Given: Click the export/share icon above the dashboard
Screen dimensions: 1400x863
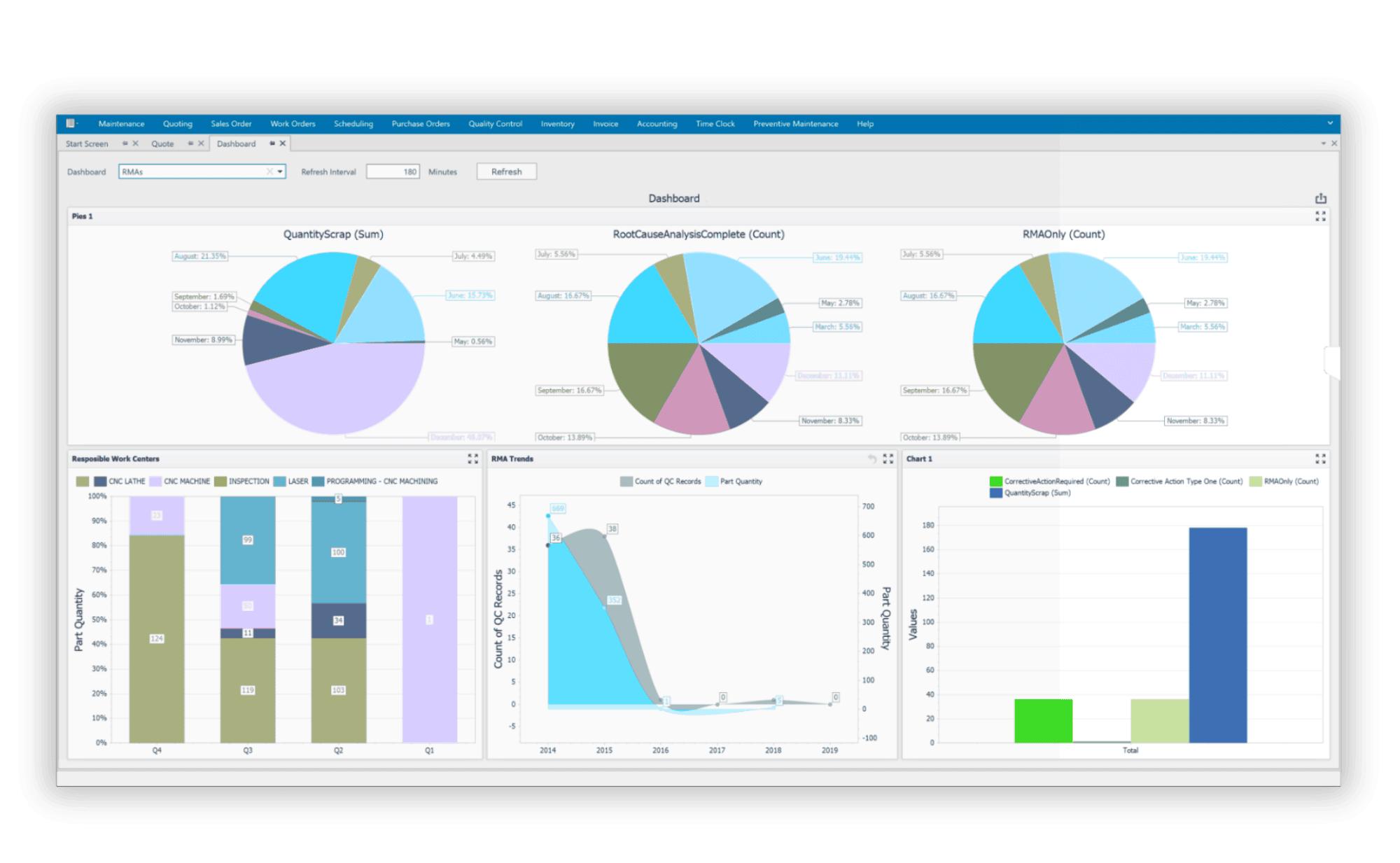Looking at the screenshot, I should click(1320, 199).
